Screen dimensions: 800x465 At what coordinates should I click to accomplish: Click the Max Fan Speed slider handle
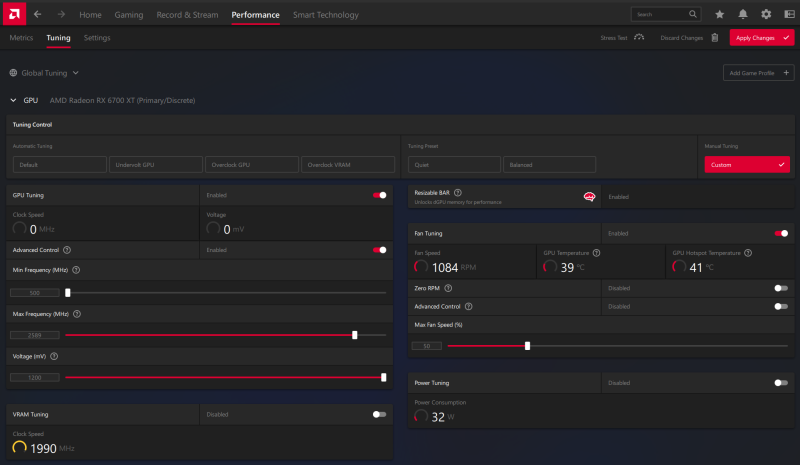click(x=528, y=346)
